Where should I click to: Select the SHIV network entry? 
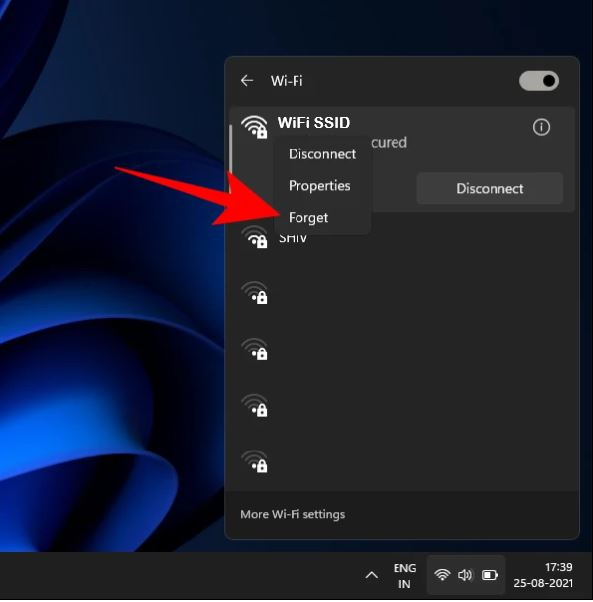point(402,238)
